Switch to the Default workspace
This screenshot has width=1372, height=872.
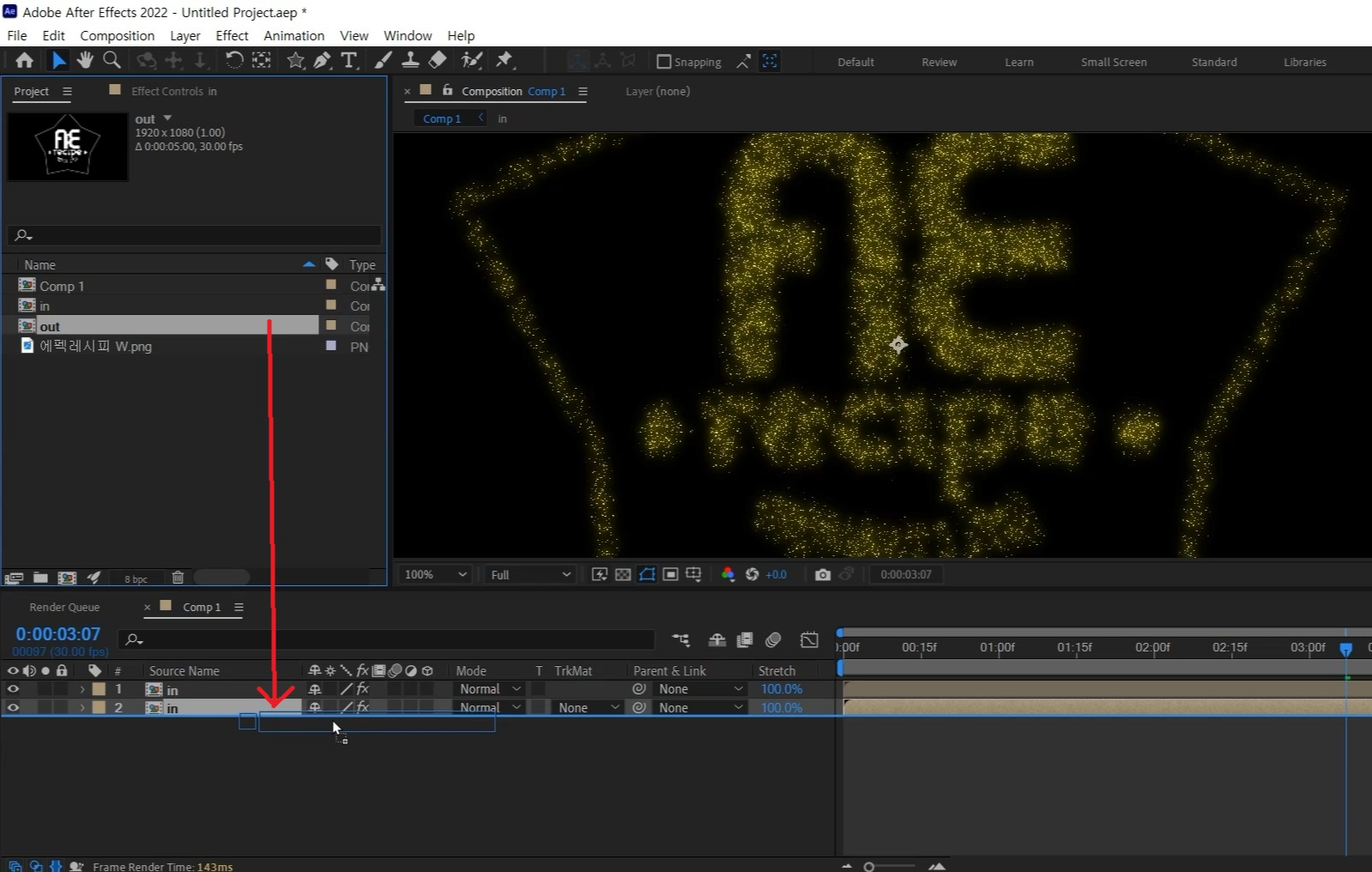point(855,62)
